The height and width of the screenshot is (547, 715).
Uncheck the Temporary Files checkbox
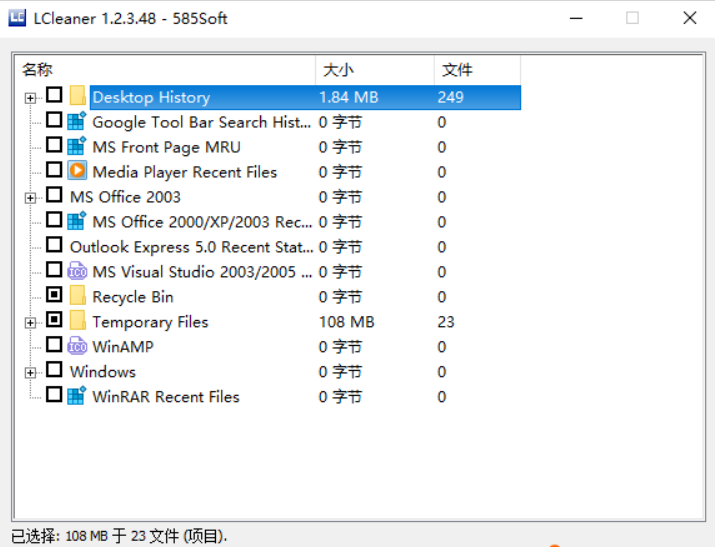(x=54, y=321)
